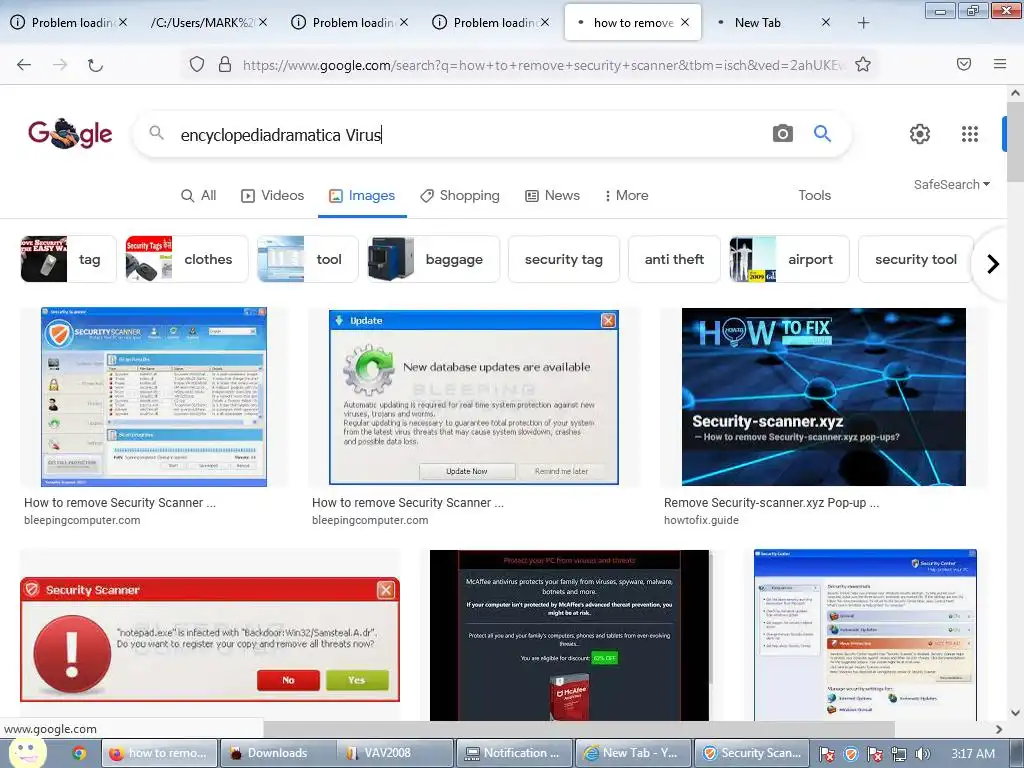1024x768 pixels.
Task: Open the 'New database updates' image result
Action: [473, 397]
